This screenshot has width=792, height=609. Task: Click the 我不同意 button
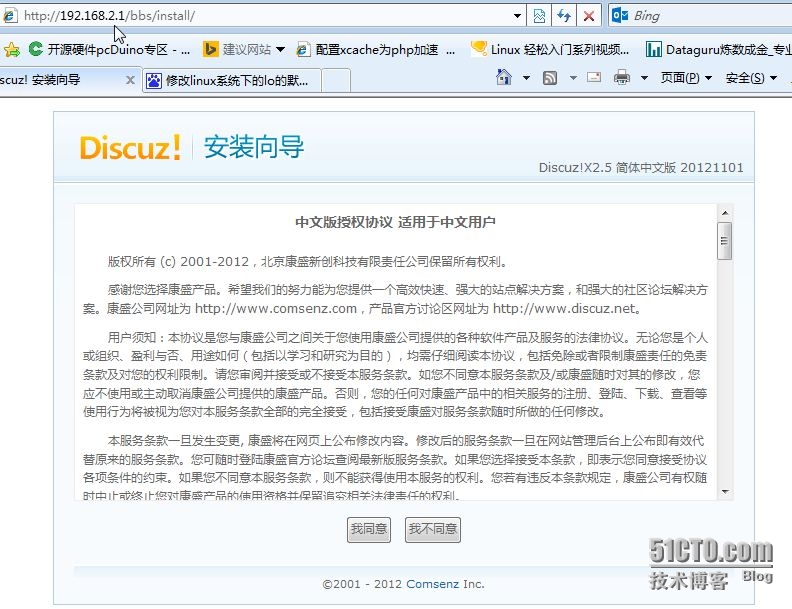pyautogui.click(x=433, y=529)
